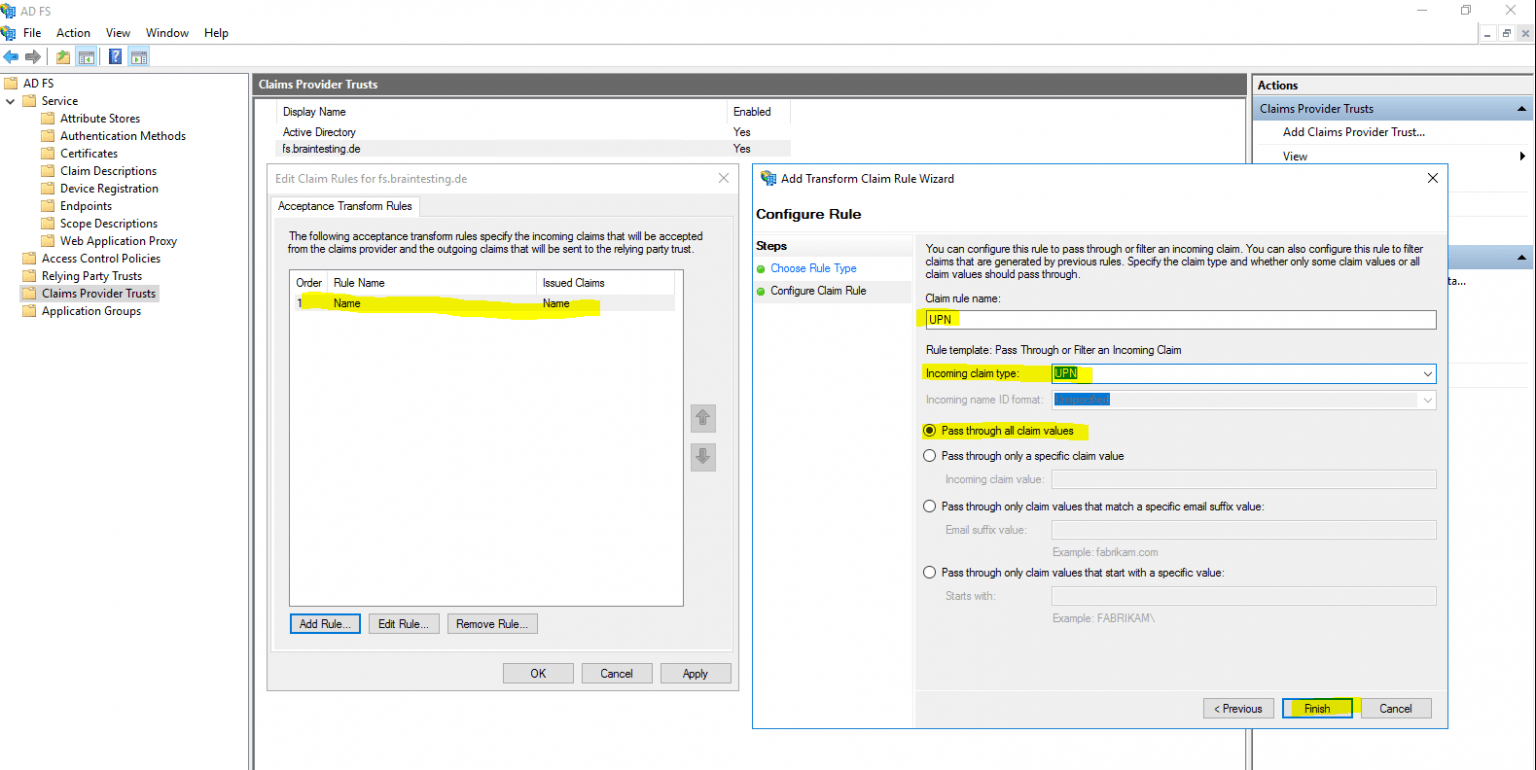Open the Action menu

73,33
